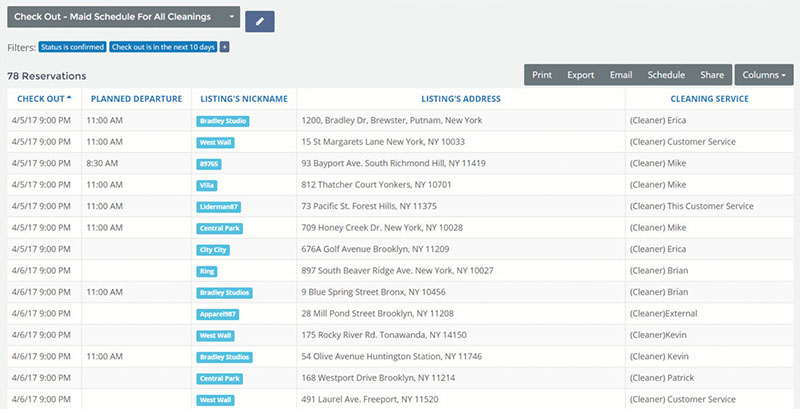Screen dimensions: 800x409
Task: Click the plus icon to add filter
Action: 225,47
